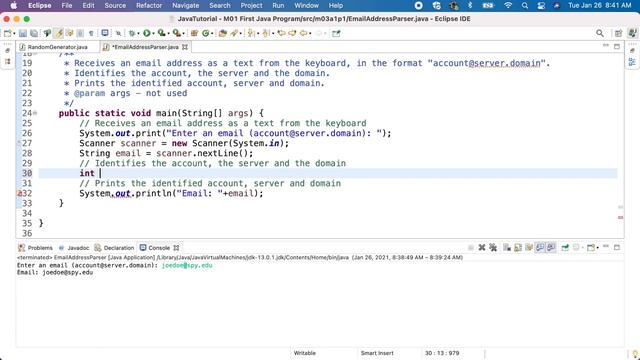Close the EmailAddressParser.java editor tab
Screen dimensions: 640x360
(x=185, y=47)
